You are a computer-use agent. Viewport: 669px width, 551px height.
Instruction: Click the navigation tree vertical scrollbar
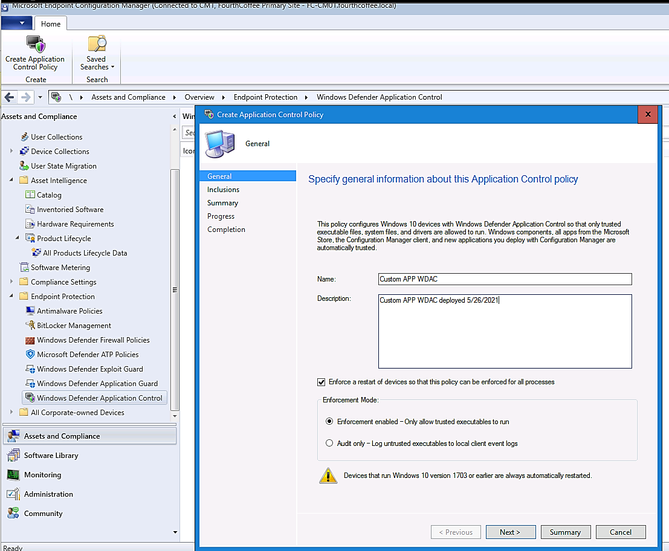point(175,289)
